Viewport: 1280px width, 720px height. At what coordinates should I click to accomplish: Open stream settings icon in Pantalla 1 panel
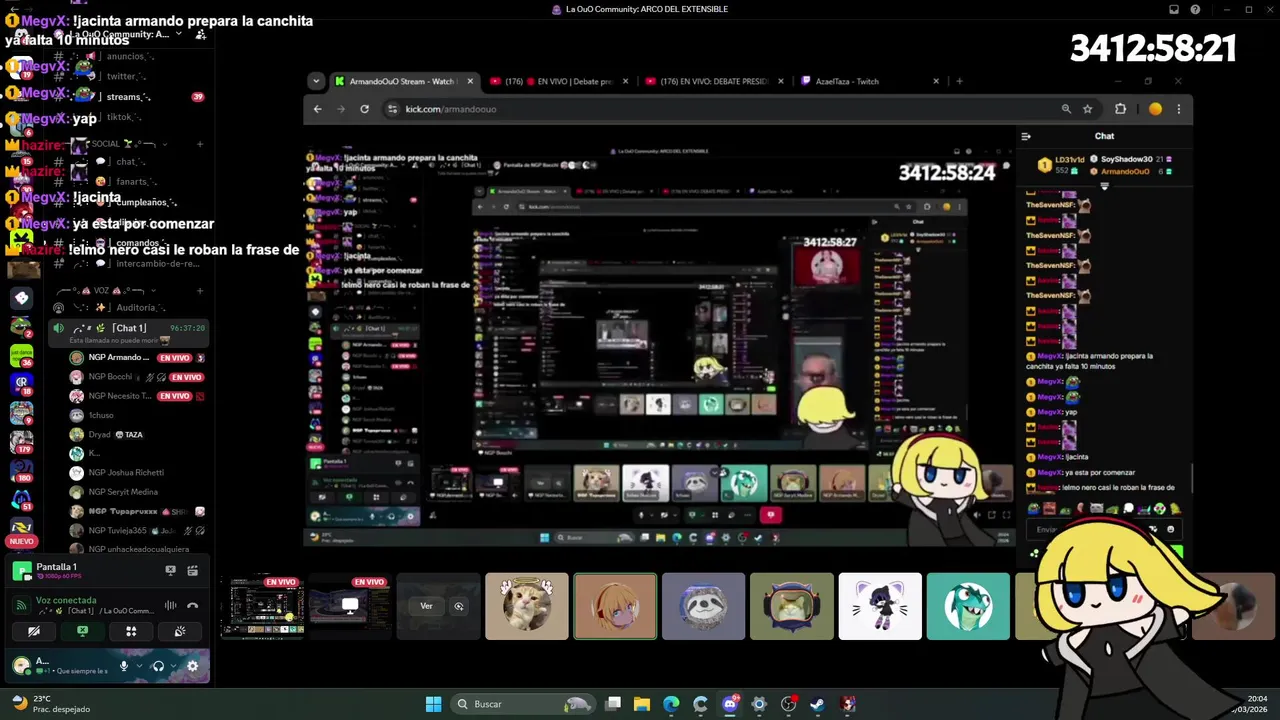[x=192, y=571]
